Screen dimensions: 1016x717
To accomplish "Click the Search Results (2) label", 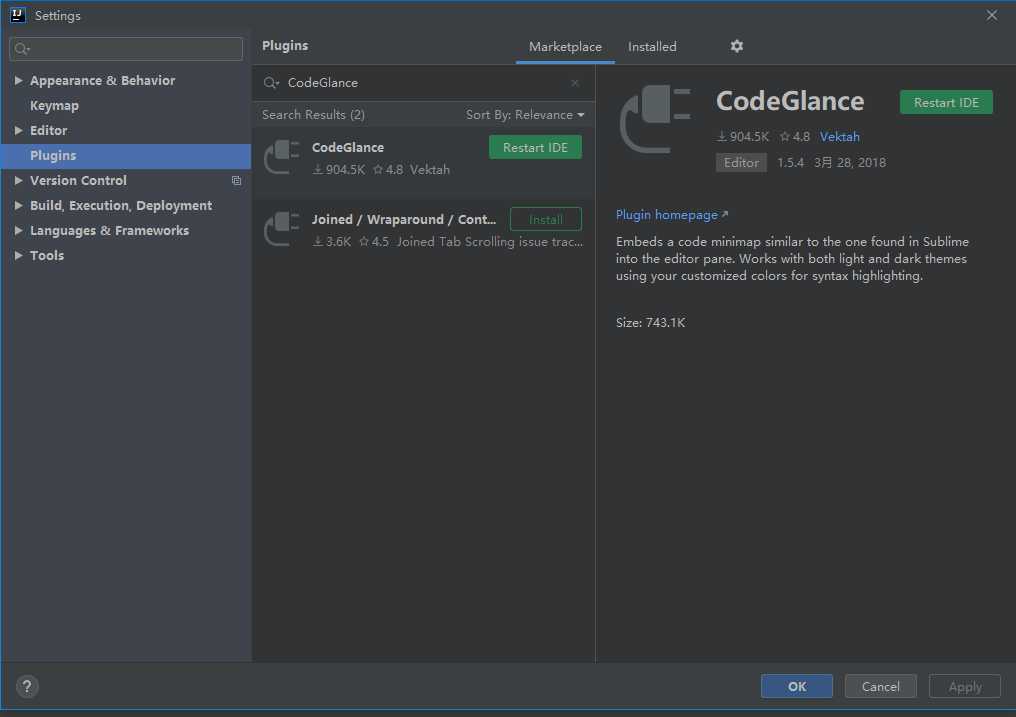I will 313,115.
